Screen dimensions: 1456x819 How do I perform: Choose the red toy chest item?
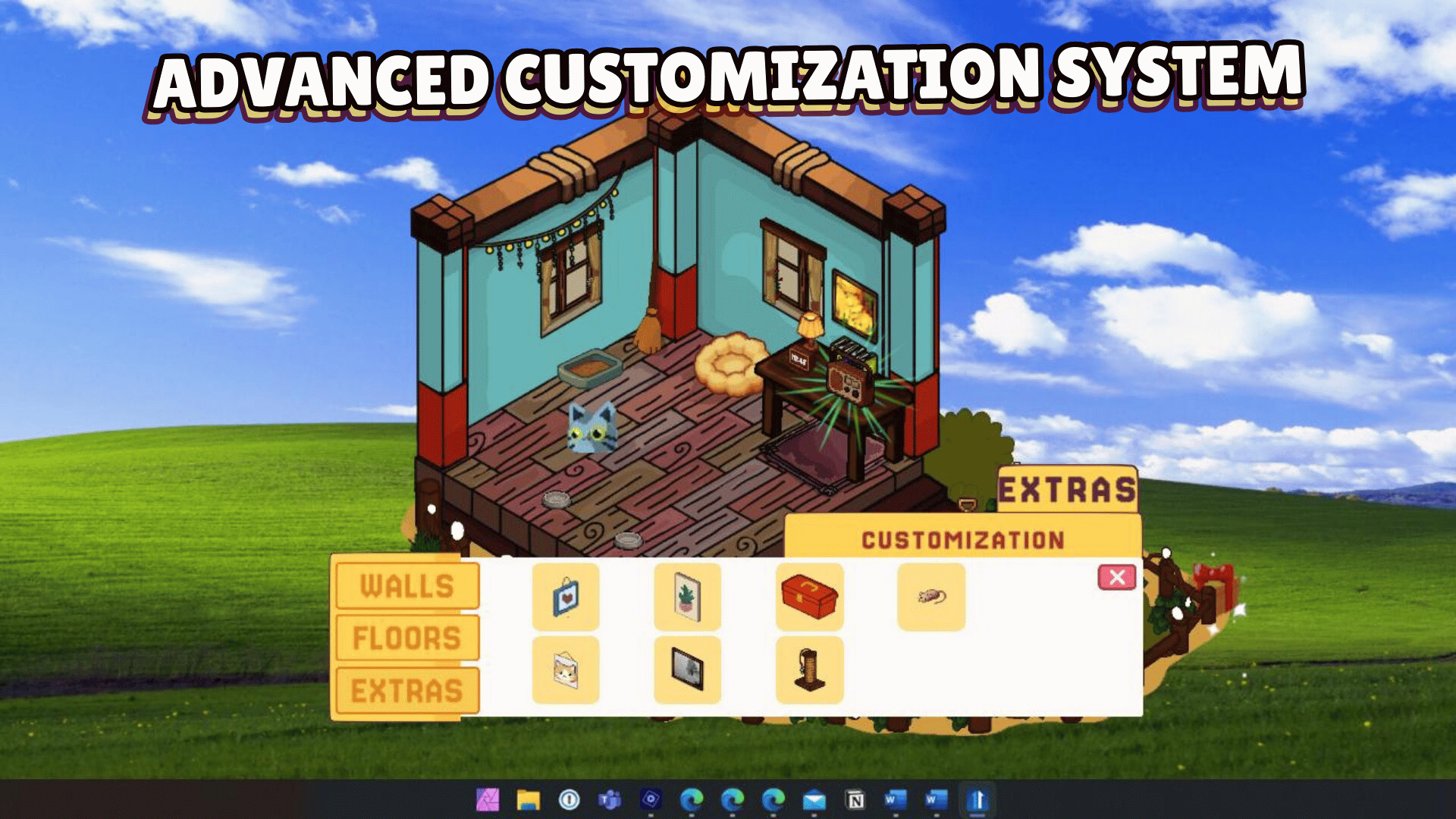pos(809,597)
